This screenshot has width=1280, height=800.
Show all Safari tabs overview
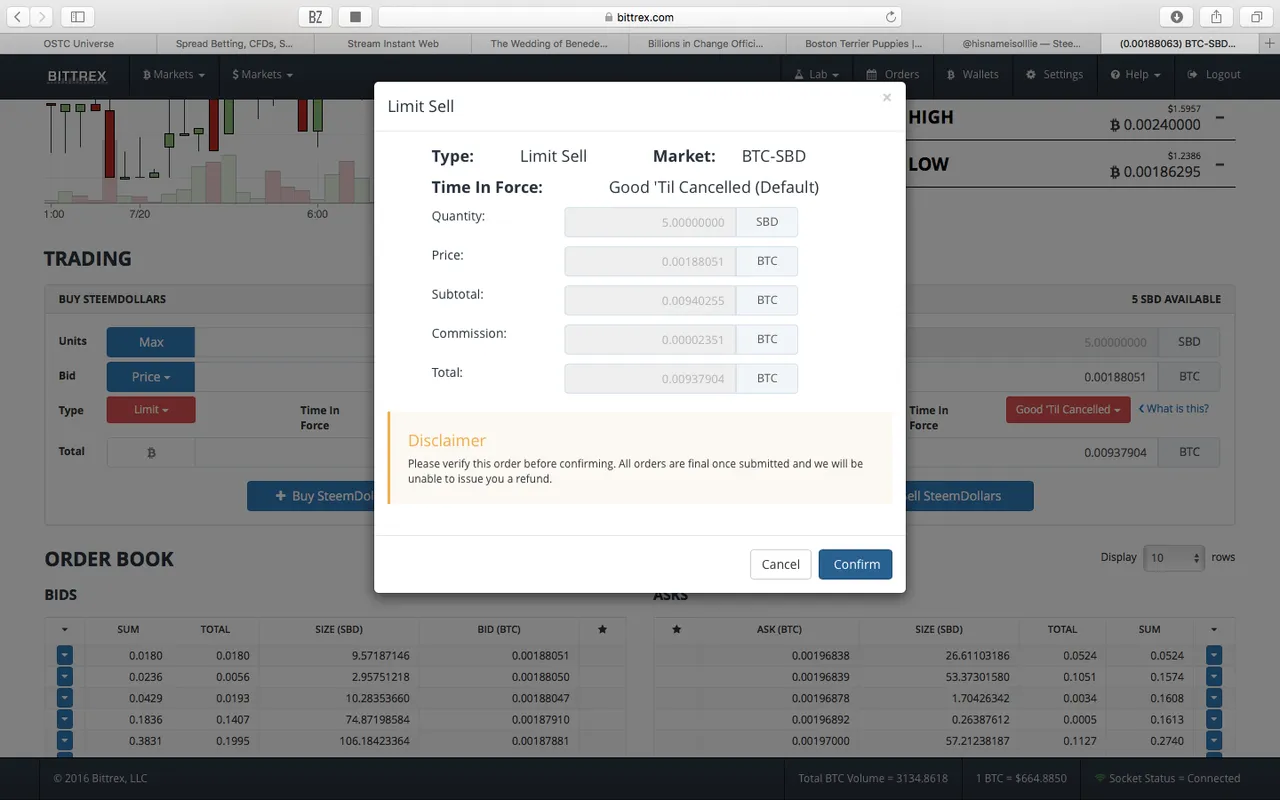pyautogui.click(x=1256, y=17)
